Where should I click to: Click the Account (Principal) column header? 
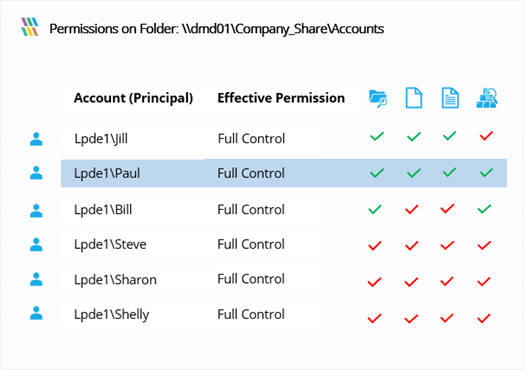133,98
